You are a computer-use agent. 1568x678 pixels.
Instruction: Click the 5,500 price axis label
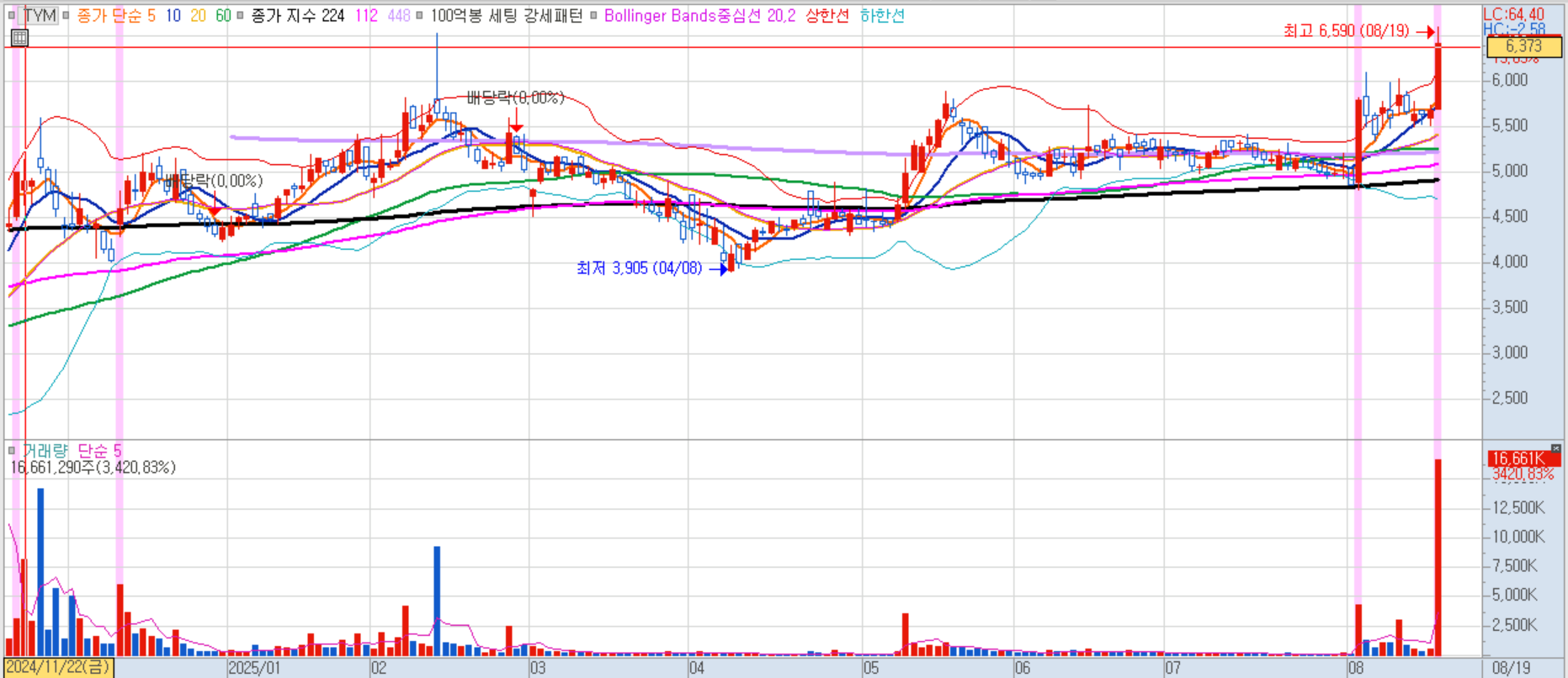(1510, 125)
